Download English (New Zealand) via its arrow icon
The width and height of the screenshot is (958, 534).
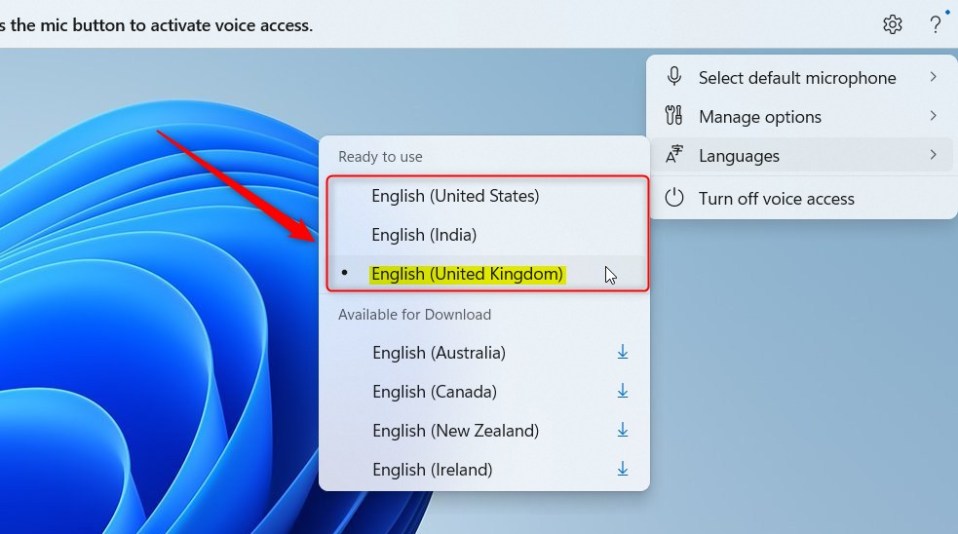coord(623,430)
